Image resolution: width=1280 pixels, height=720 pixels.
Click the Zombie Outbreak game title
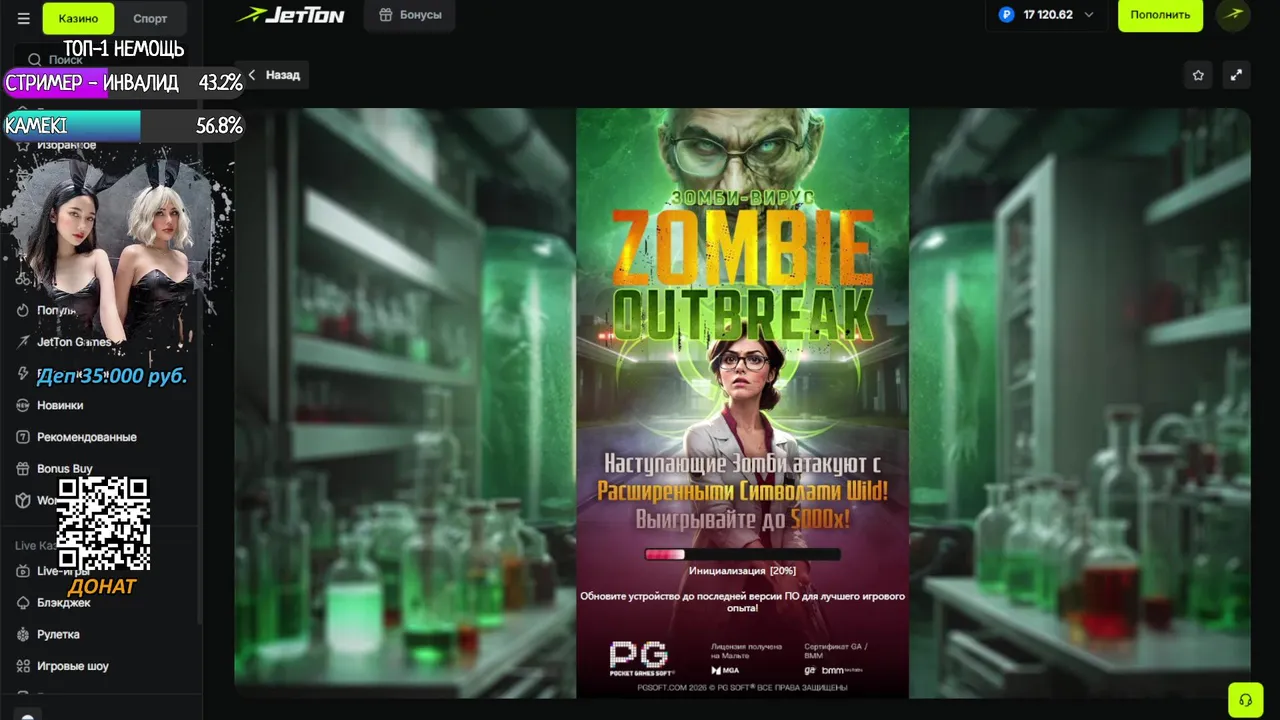(742, 272)
